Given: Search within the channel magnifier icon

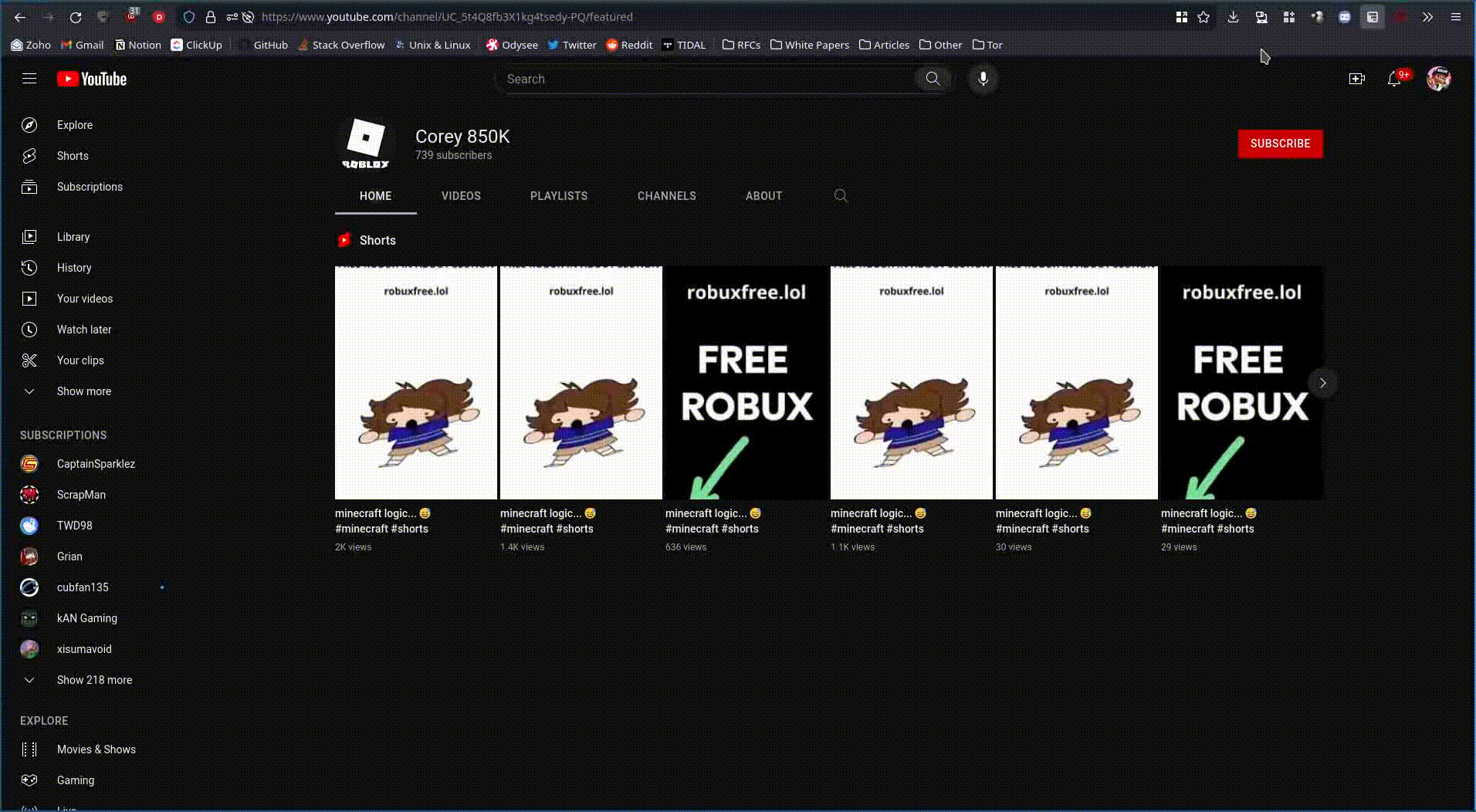Looking at the screenshot, I should point(841,196).
